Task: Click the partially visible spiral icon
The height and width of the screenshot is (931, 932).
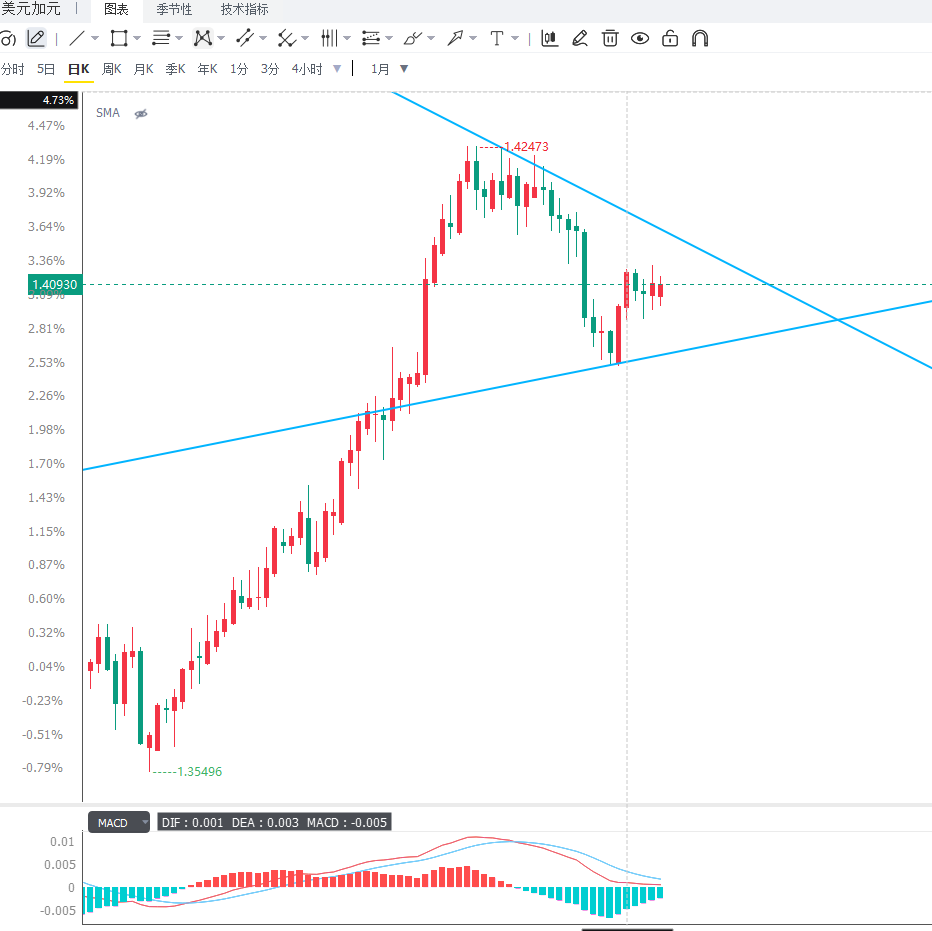Action: click(x=8, y=39)
